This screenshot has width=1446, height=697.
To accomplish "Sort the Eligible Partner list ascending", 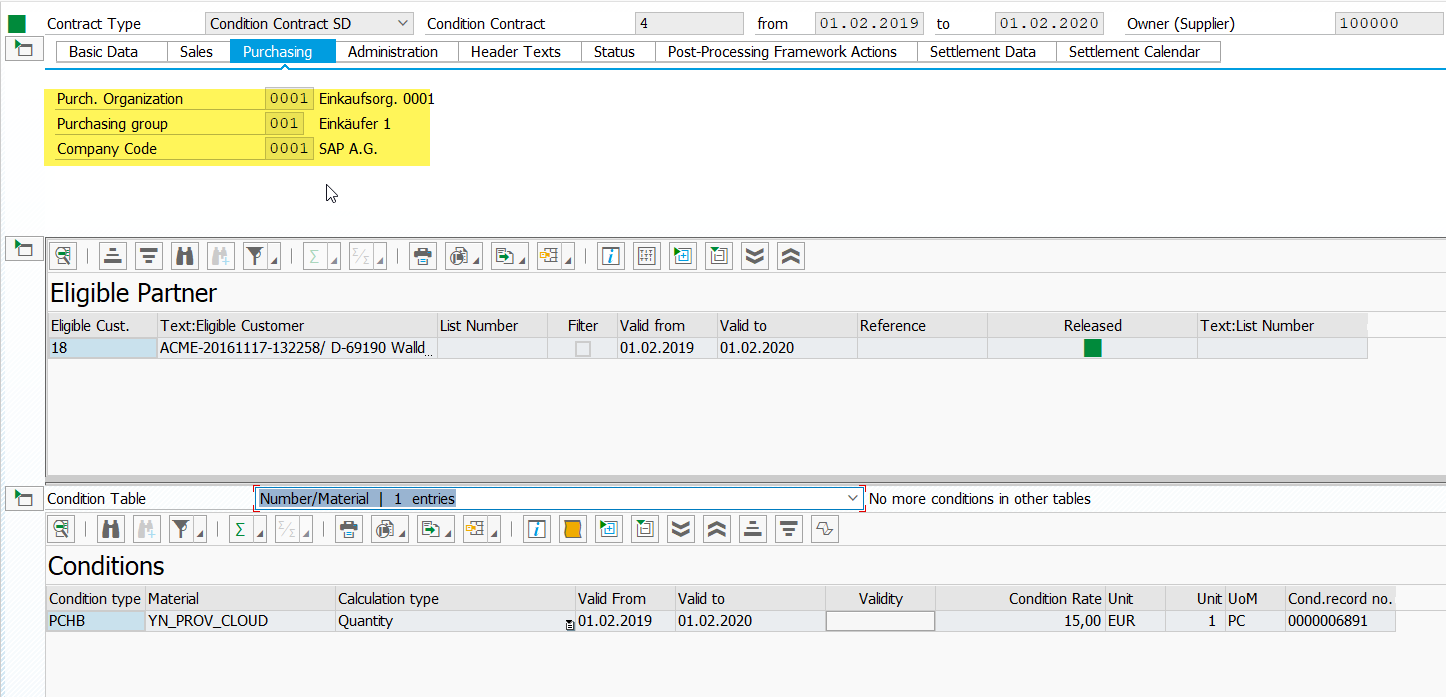I will (112, 255).
